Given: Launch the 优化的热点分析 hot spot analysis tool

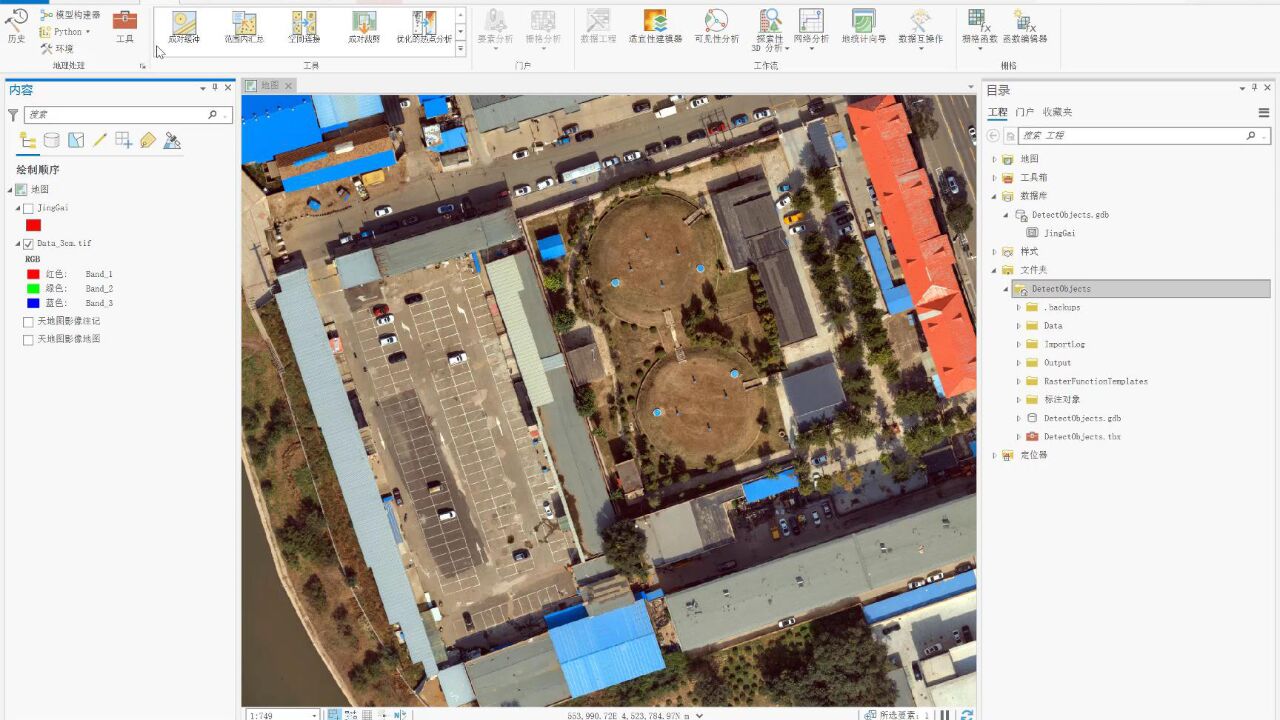Looking at the screenshot, I should click(424, 27).
